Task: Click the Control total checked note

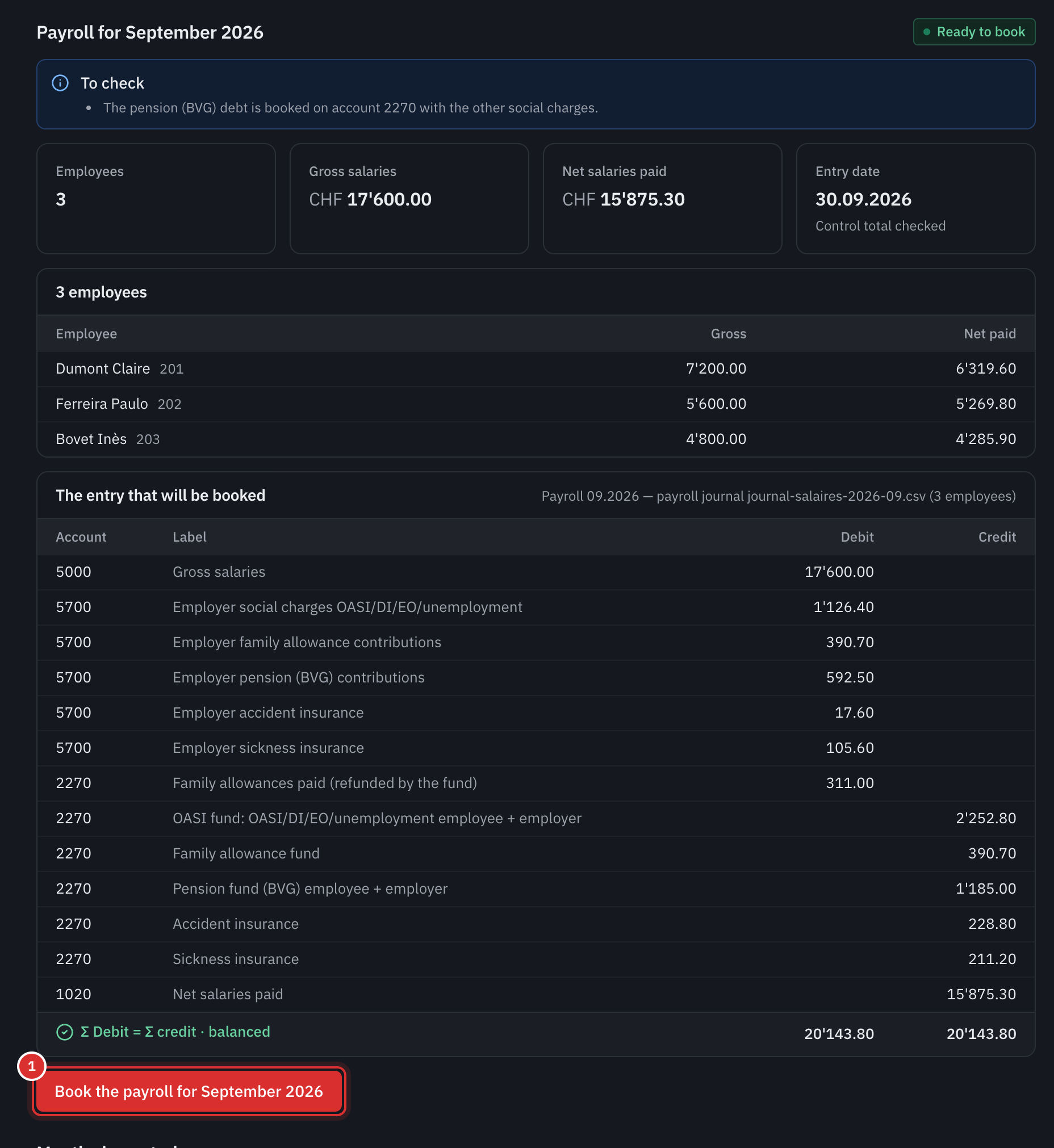Action: 880,226
